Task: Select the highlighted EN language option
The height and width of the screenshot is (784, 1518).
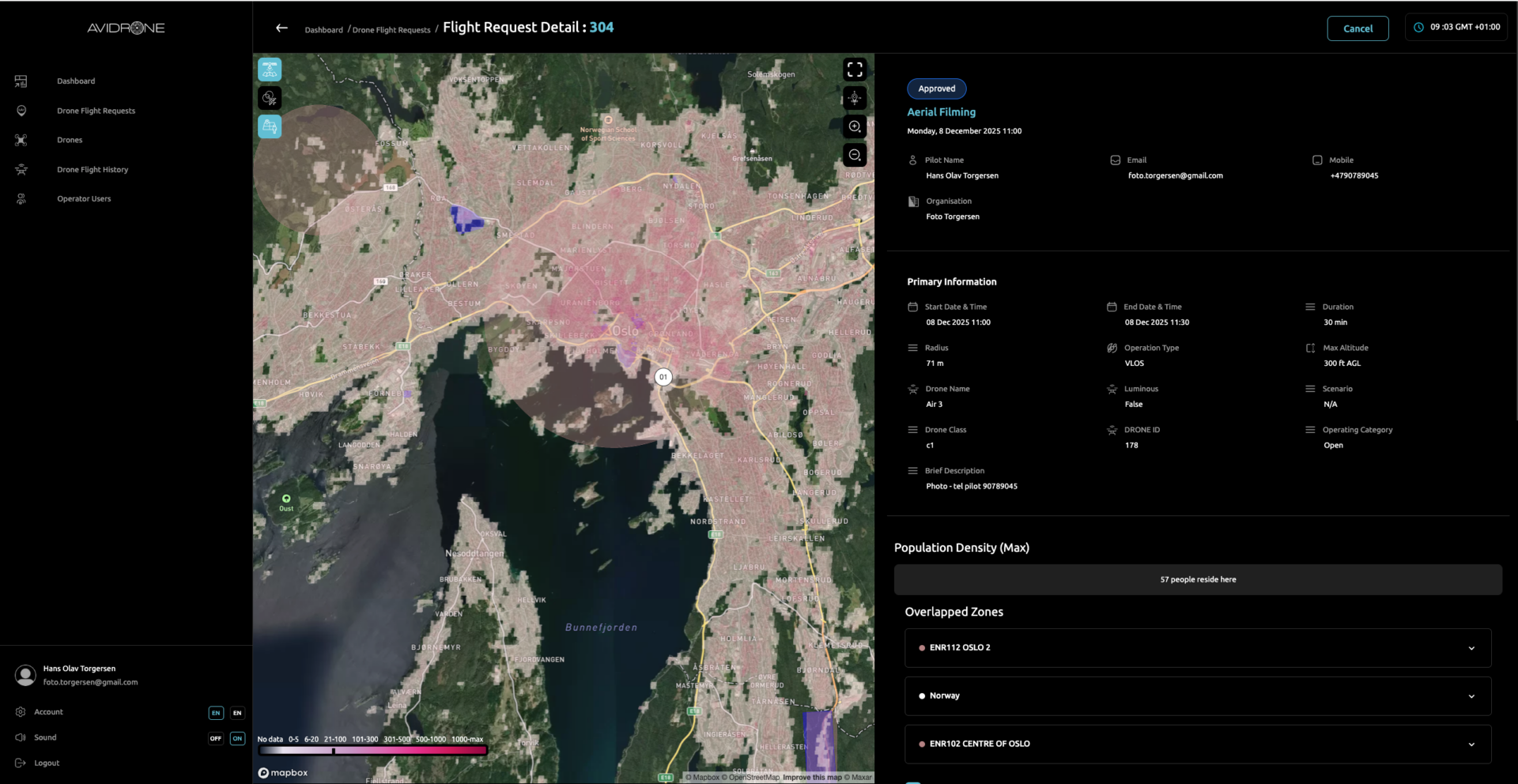Action: (216, 713)
